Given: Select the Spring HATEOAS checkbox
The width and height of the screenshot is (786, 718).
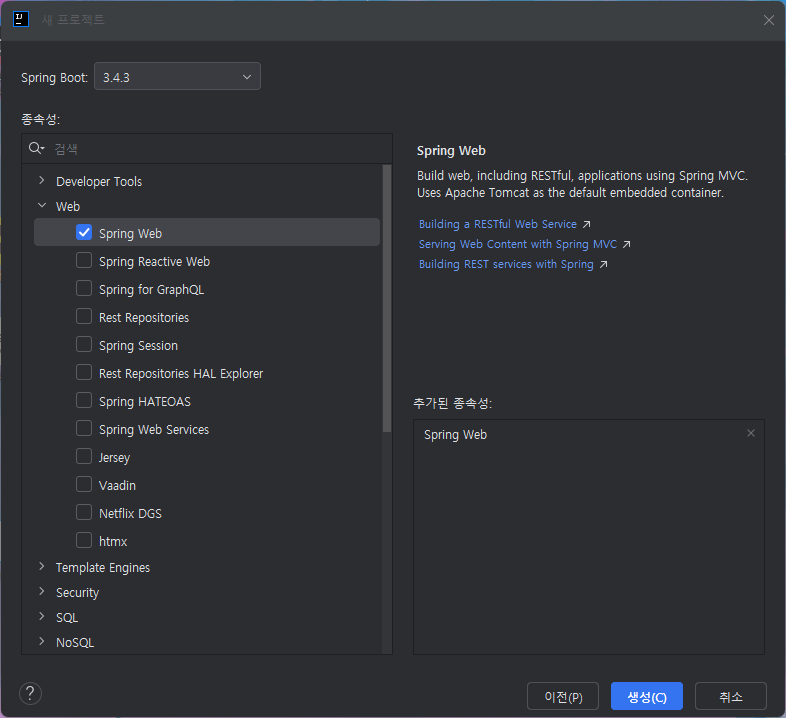Looking at the screenshot, I should [x=84, y=401].
